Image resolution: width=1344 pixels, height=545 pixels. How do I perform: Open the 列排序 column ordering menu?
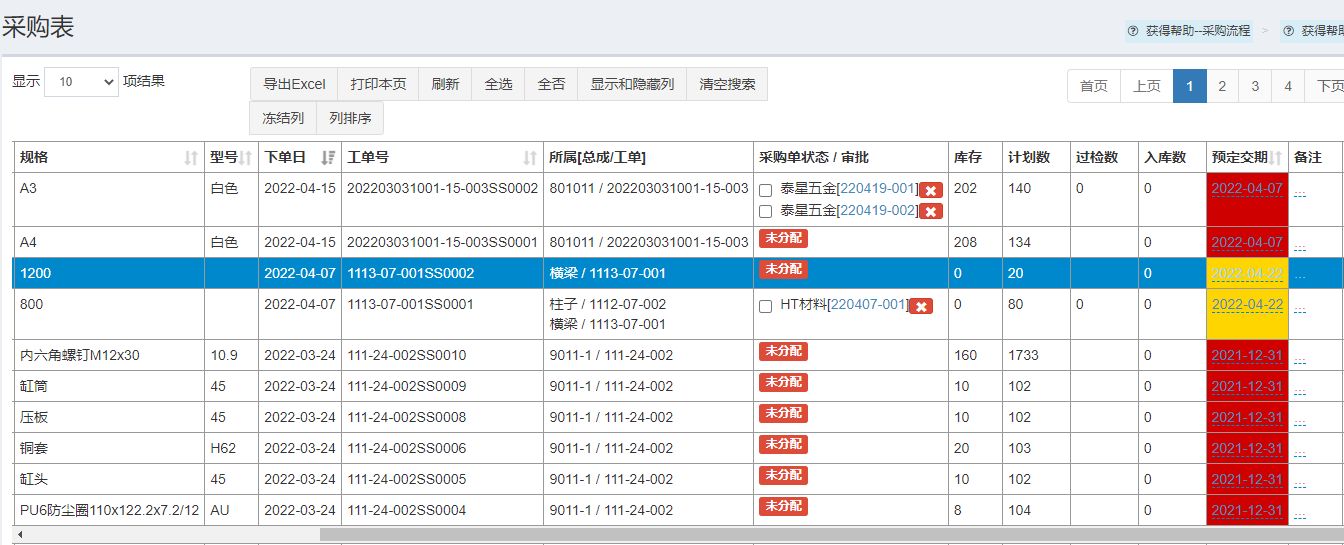[350, 118]
